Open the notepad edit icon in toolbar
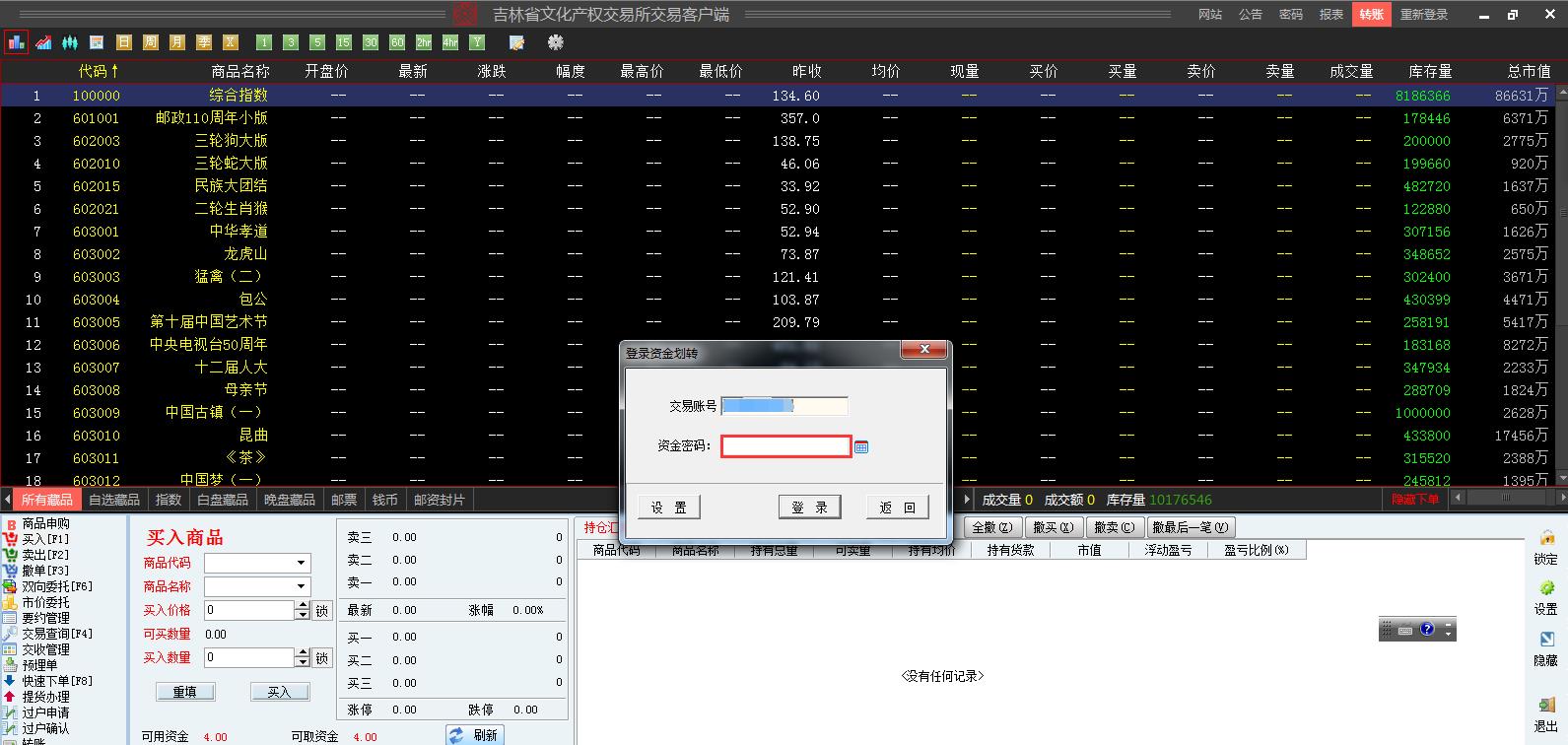 coord(516,42)
